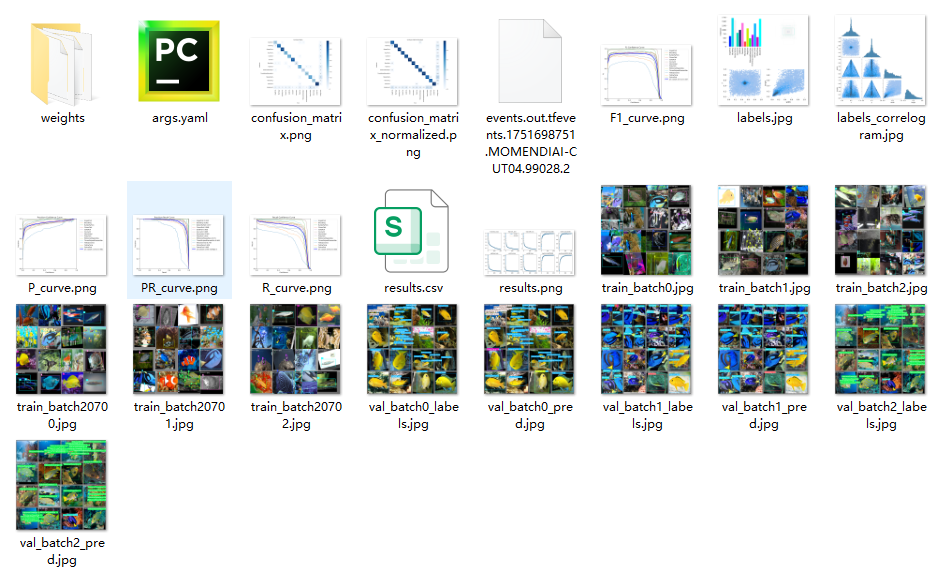Viewport: 939px width, 578px height.
Task: Select the args.yaml PyCharm file icon
Action: point(179,61)
